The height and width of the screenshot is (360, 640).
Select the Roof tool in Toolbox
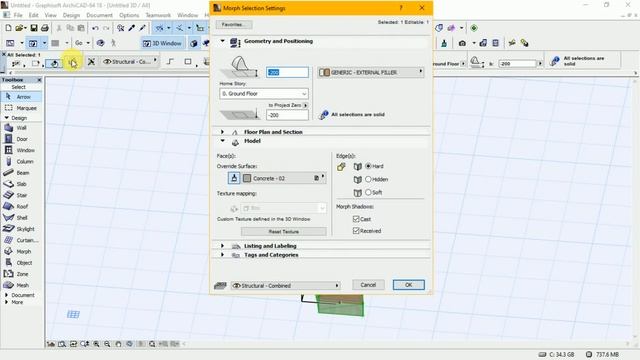point(22,207)
